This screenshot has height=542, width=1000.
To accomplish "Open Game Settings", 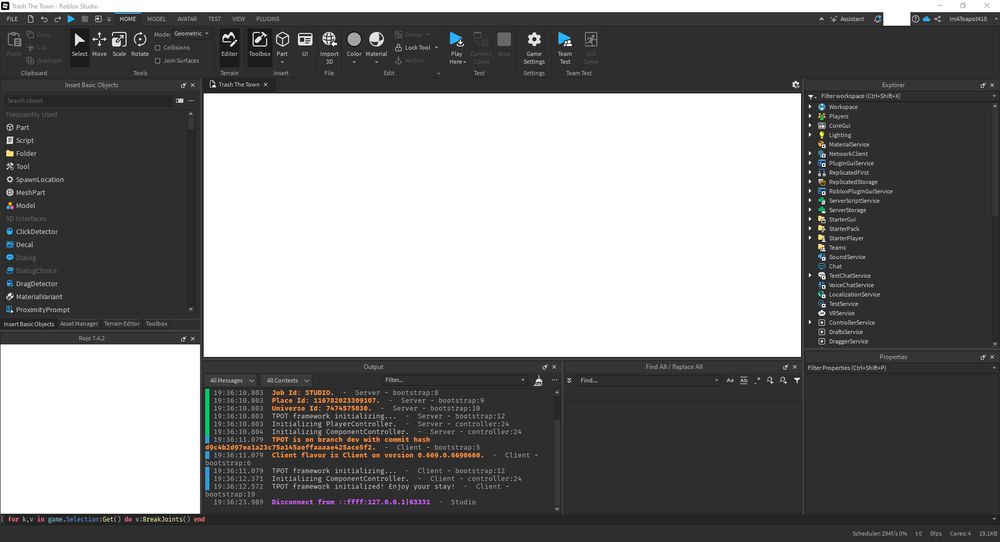I will click(x=534, y=47).
